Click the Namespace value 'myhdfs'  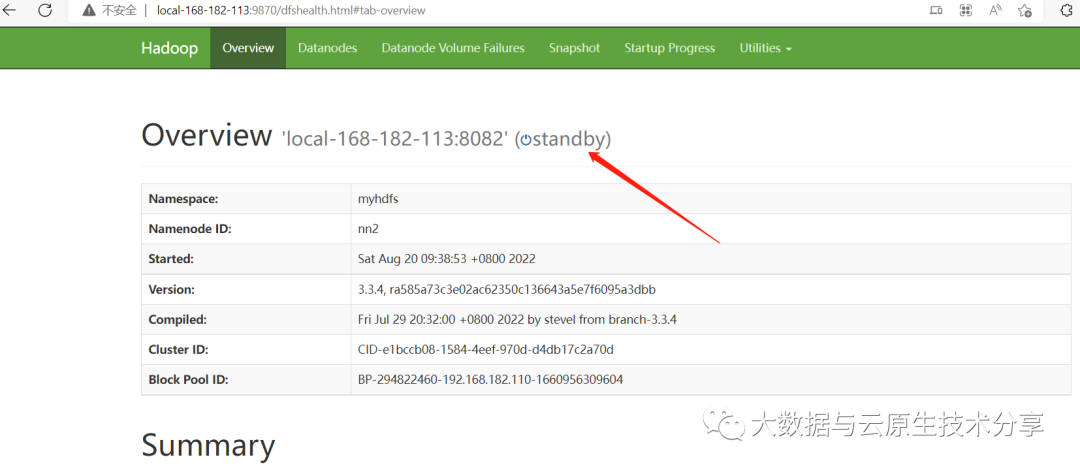[x=378, y=199]
